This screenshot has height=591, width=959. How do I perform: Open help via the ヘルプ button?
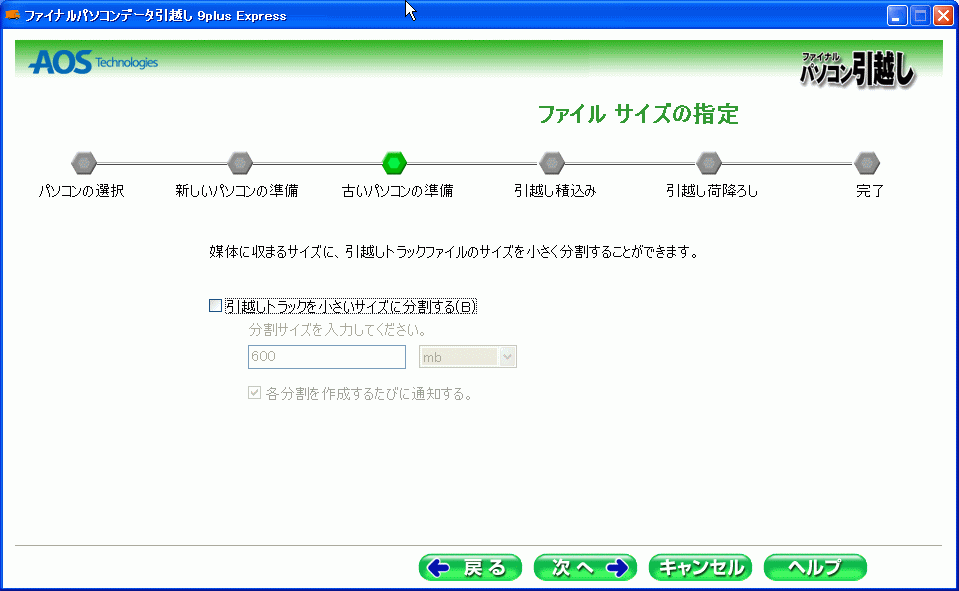point(814,568)
